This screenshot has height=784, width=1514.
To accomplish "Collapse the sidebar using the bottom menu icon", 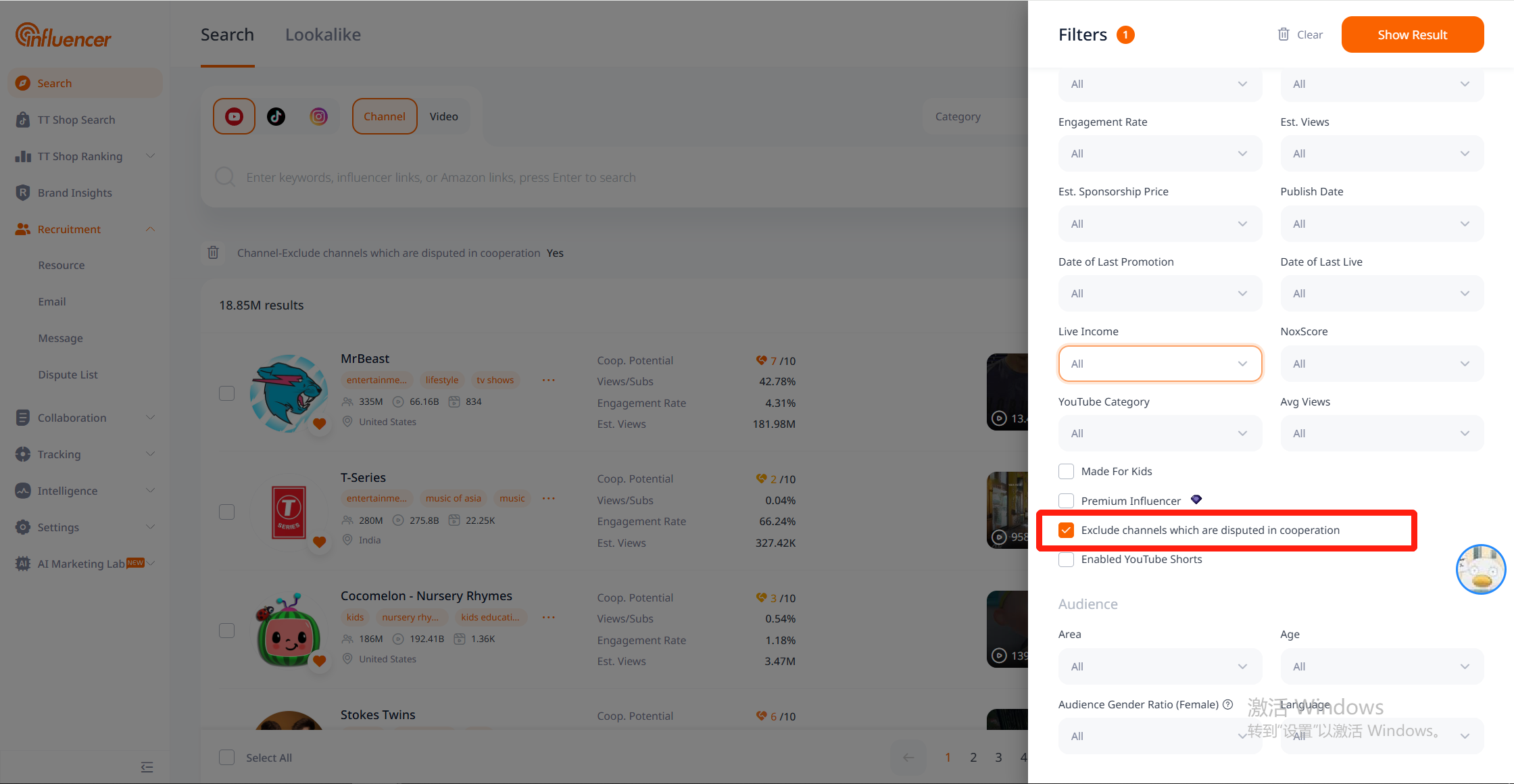I will tap(147, 766).
